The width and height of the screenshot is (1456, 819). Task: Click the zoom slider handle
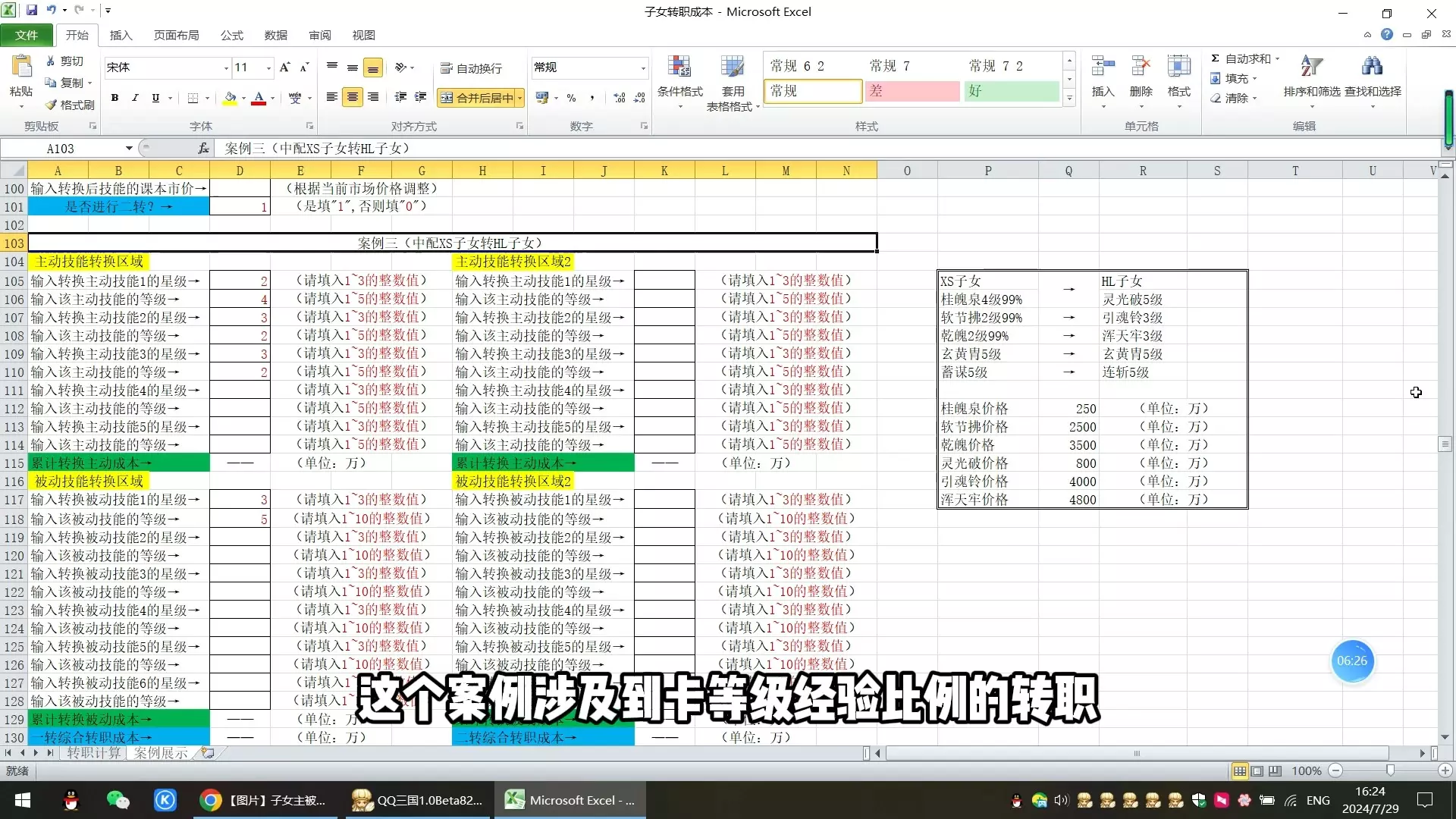[1390, 771]
